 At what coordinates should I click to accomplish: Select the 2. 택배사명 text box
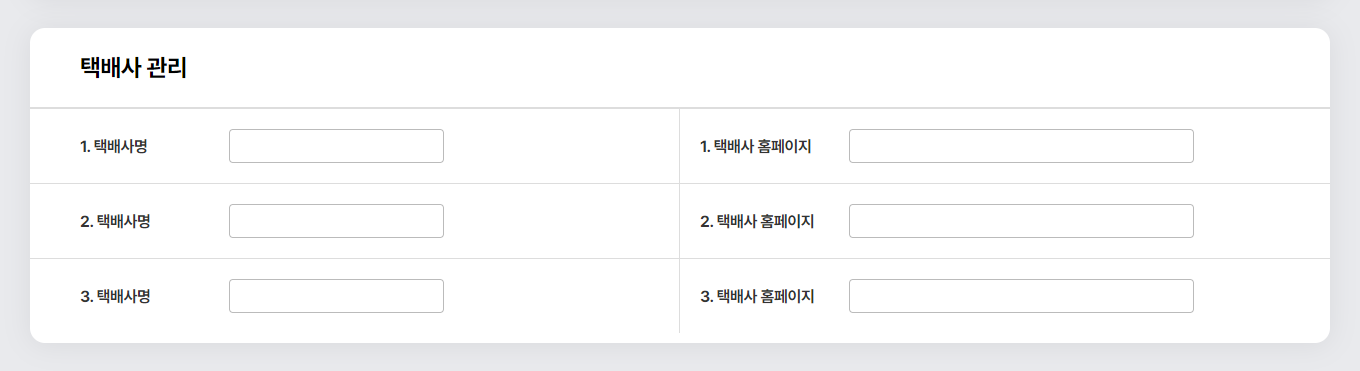[336, 221]
